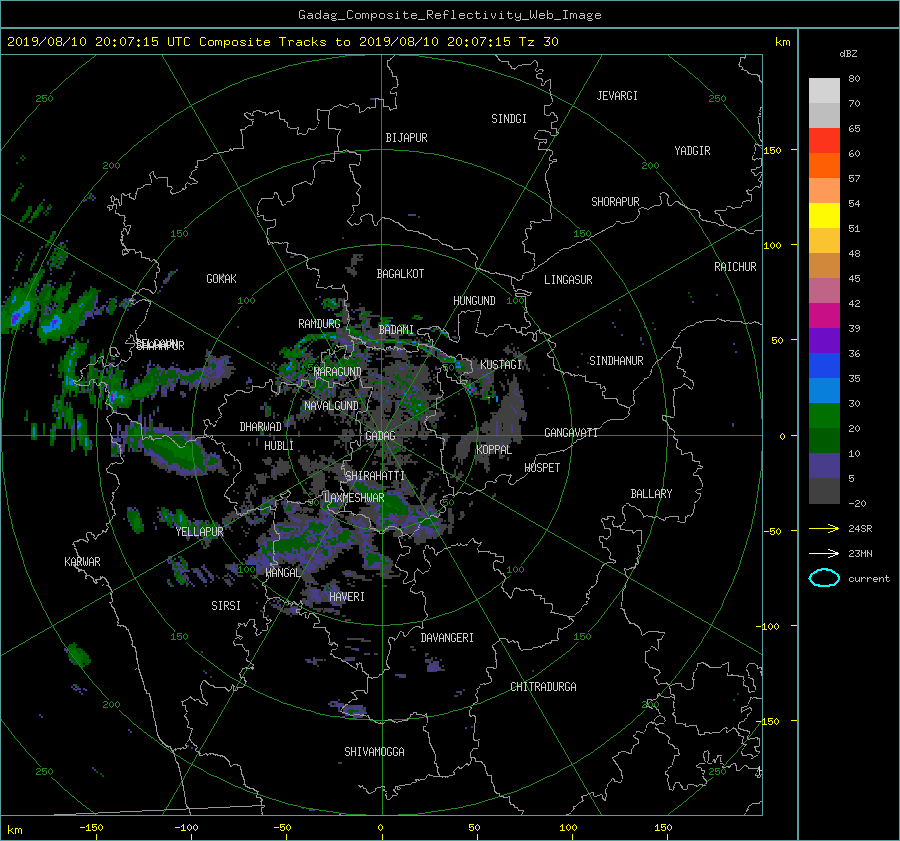
Task: Click the JEVARGI city label
Action: 617,96
